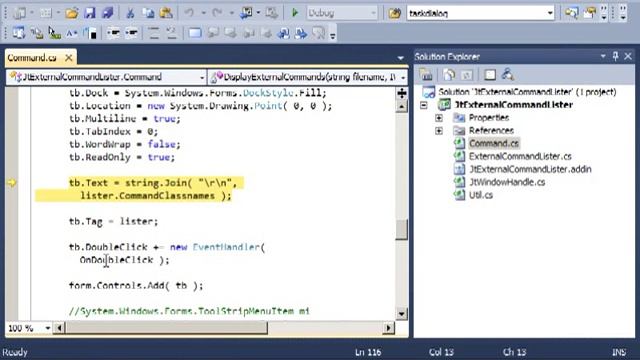
Task: Click the Increase Line Indent icon
Action: [131, 33]
